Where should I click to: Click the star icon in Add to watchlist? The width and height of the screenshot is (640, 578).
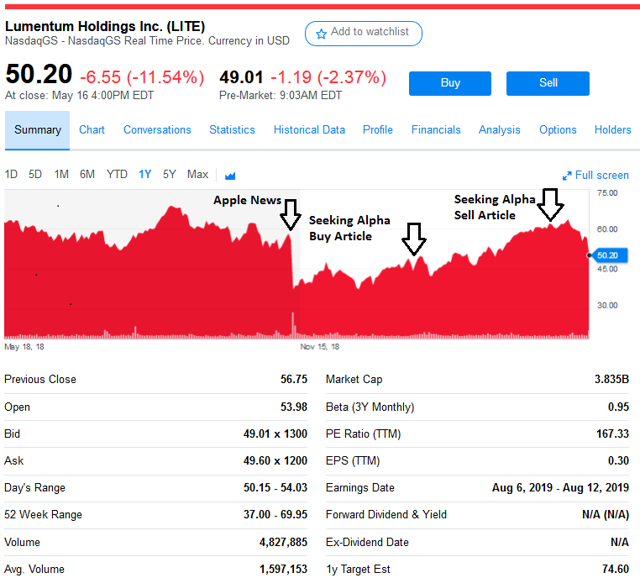tap(321, 33)
